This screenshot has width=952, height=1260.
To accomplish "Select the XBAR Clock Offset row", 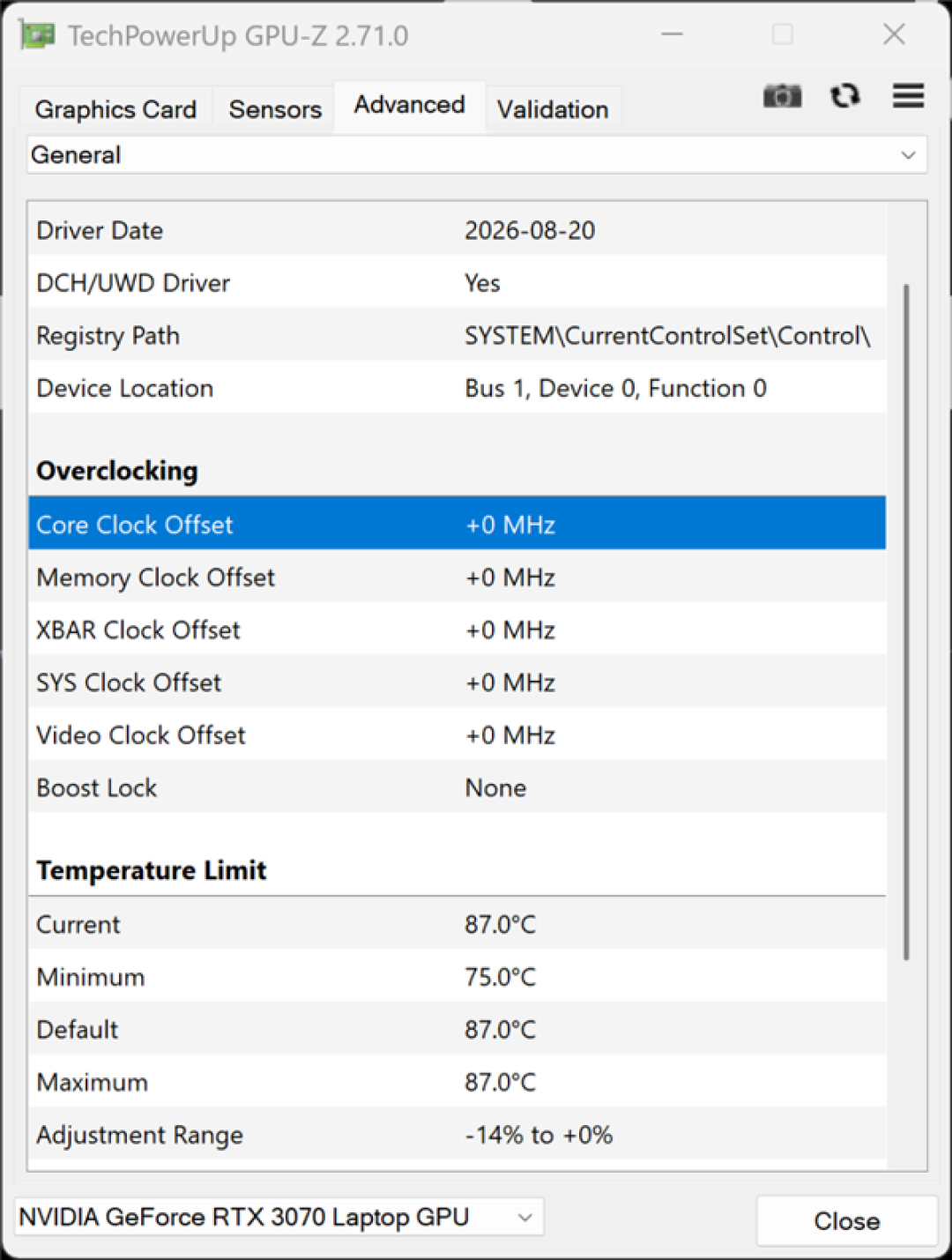I will pyautogui.click(x=457, y=630).
